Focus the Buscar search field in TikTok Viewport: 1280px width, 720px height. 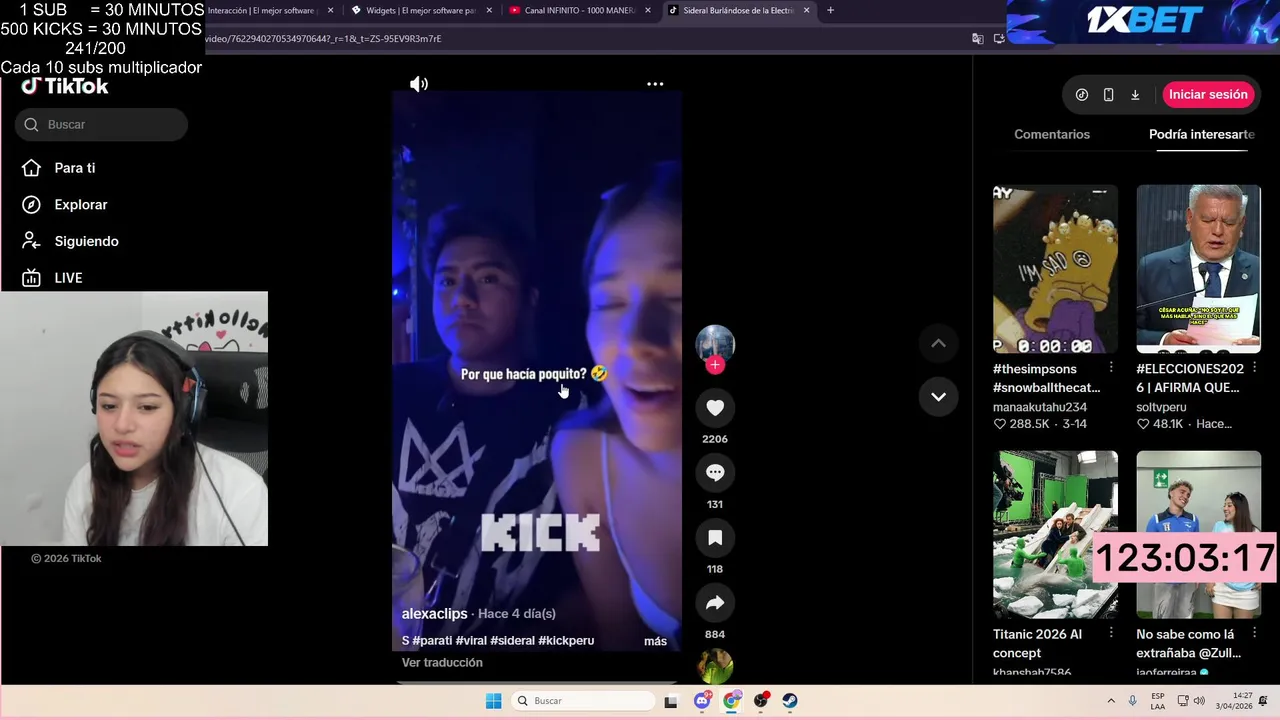(101, 125)
